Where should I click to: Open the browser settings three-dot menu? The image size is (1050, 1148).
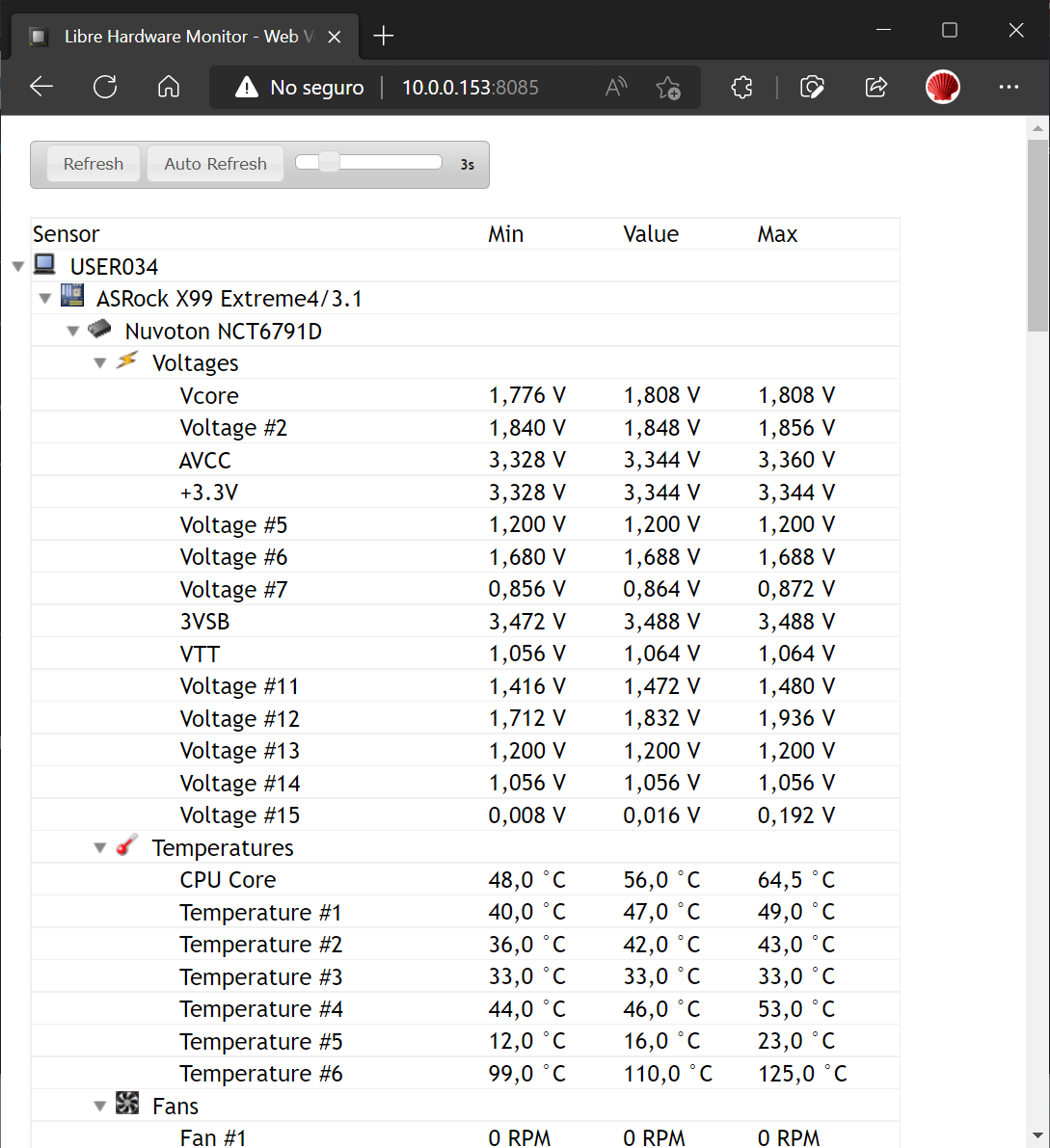point(1009,87)
